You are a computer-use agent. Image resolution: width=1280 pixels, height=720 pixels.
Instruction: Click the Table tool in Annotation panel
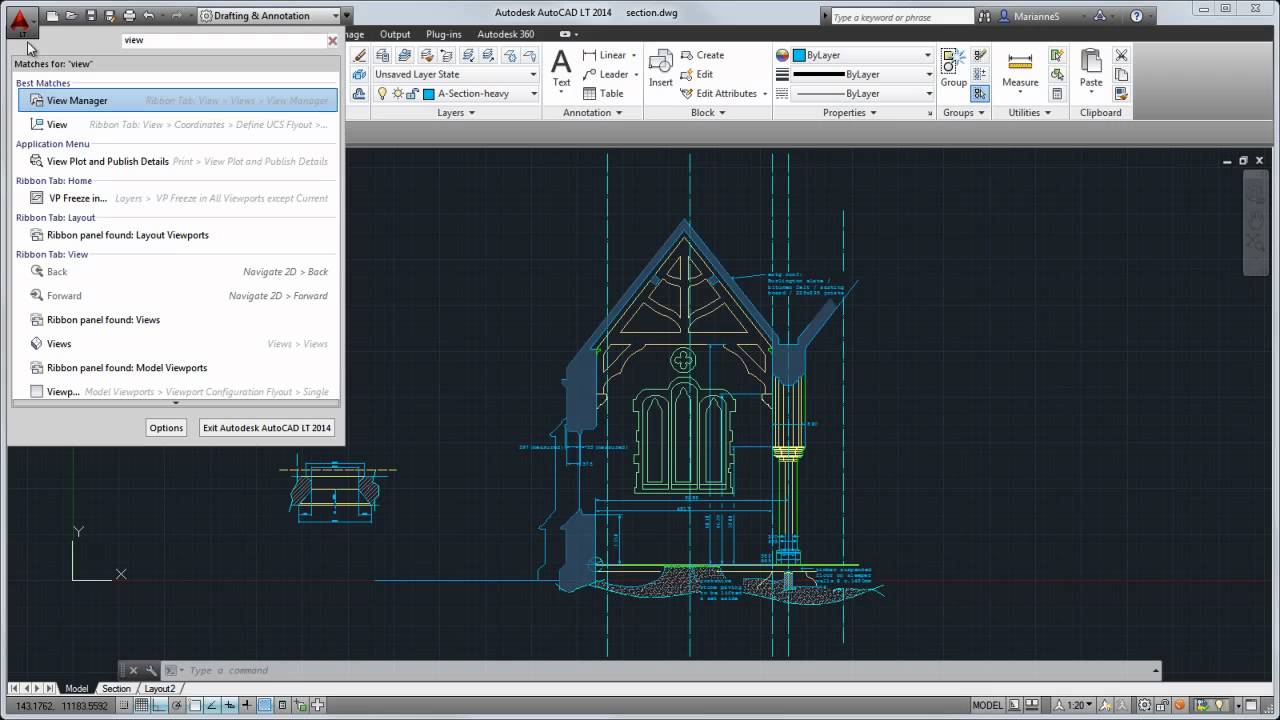[603, 93]
